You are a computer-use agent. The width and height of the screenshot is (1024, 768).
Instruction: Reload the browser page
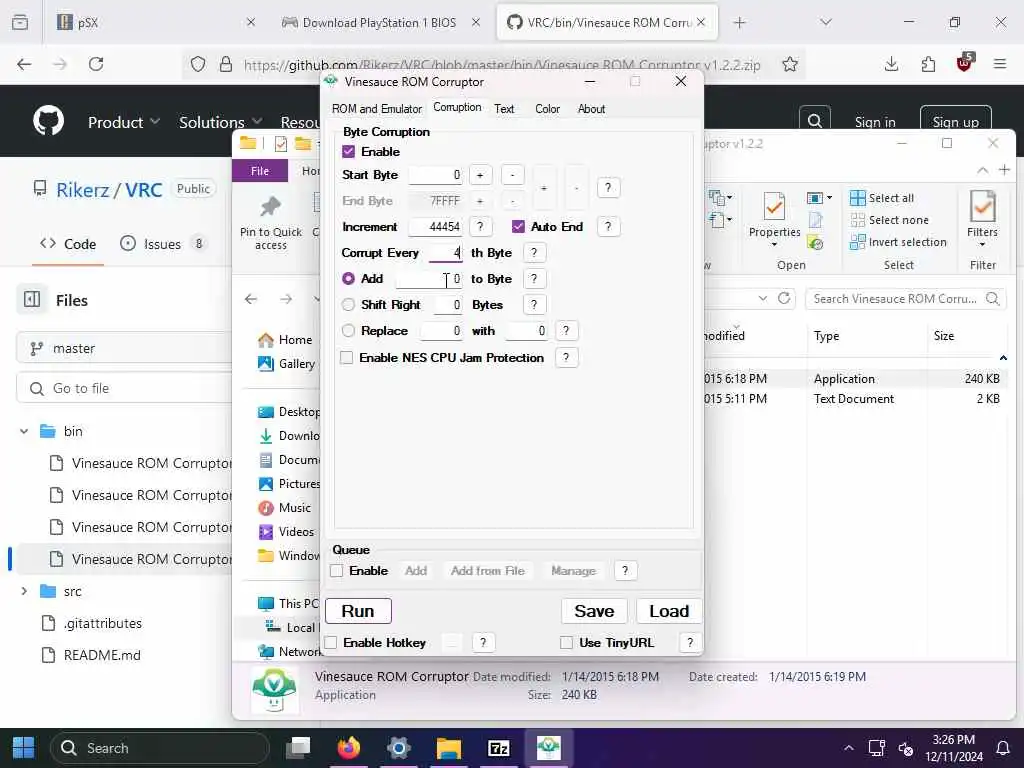(x=96, y=64)
